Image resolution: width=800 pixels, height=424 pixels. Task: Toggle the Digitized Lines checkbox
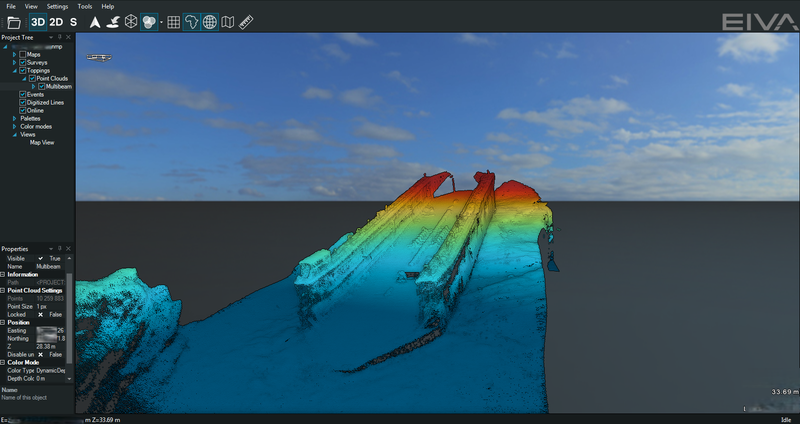click(x=23, y=102)
